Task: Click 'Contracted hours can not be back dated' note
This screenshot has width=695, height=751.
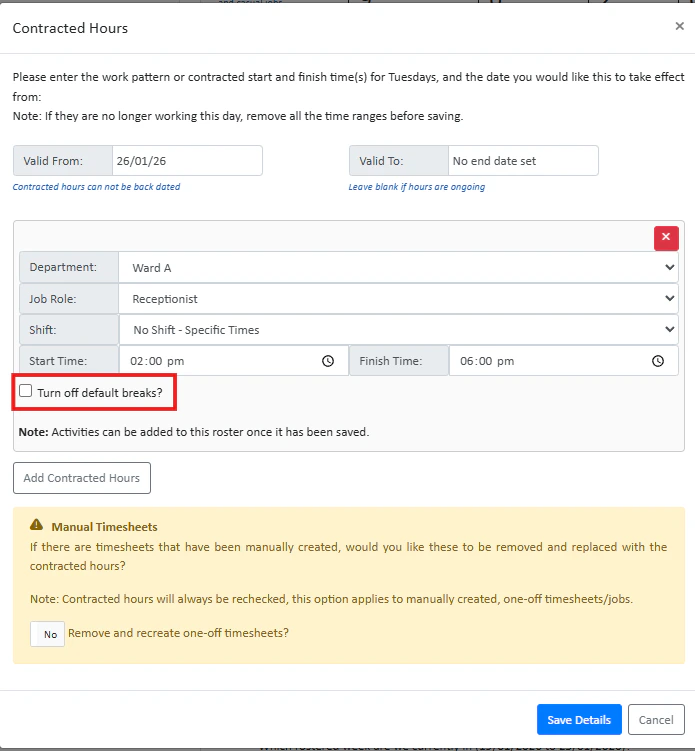Action: click(96, 187)
